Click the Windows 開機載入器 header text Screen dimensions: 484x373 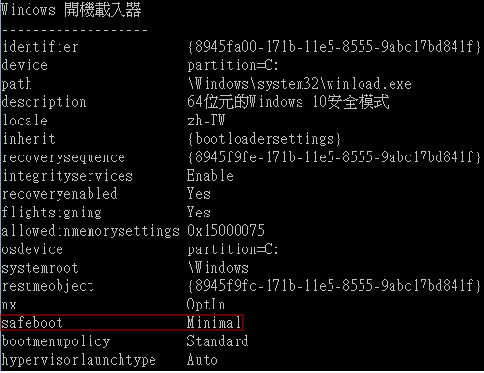pyautogui.click(x=71, y=10)
